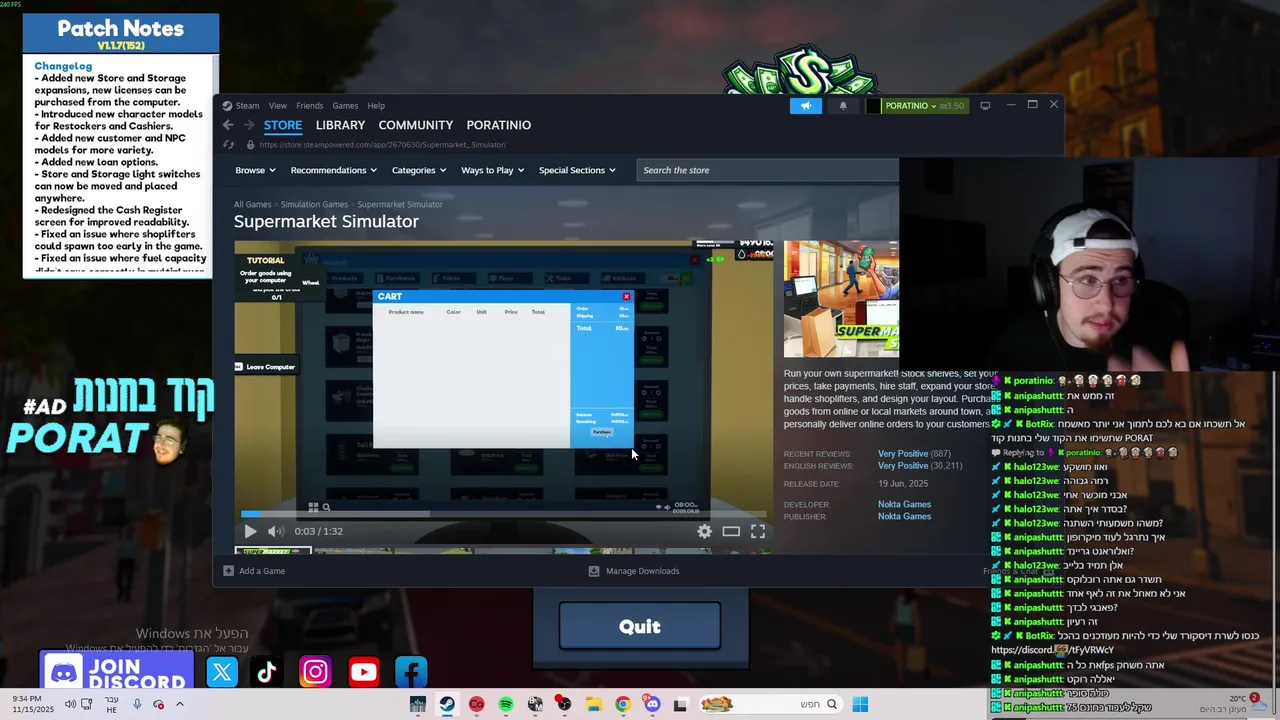Viewport: 1280px width, 720px height.
Task: Expand the Special Sections dropdown
Action: click(577, 170)
